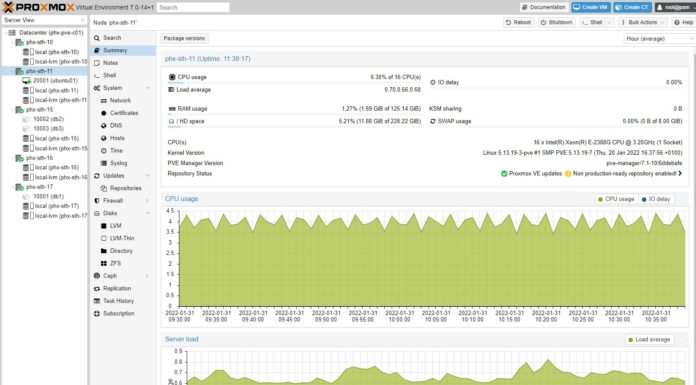
Task: Click the Package versions button
Action: pyautogui.click(x=184, y=38)
